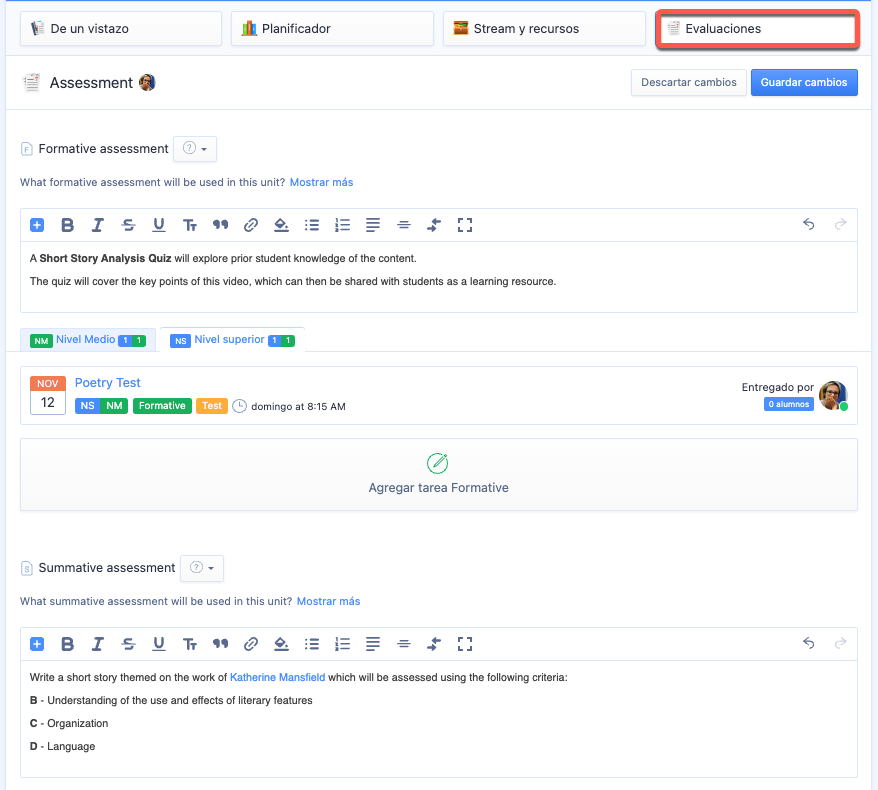The width and height of the screenshot is (878, 790).
Task: Open highlight color picker in formative editor
Action: click(x=281, y=225)
